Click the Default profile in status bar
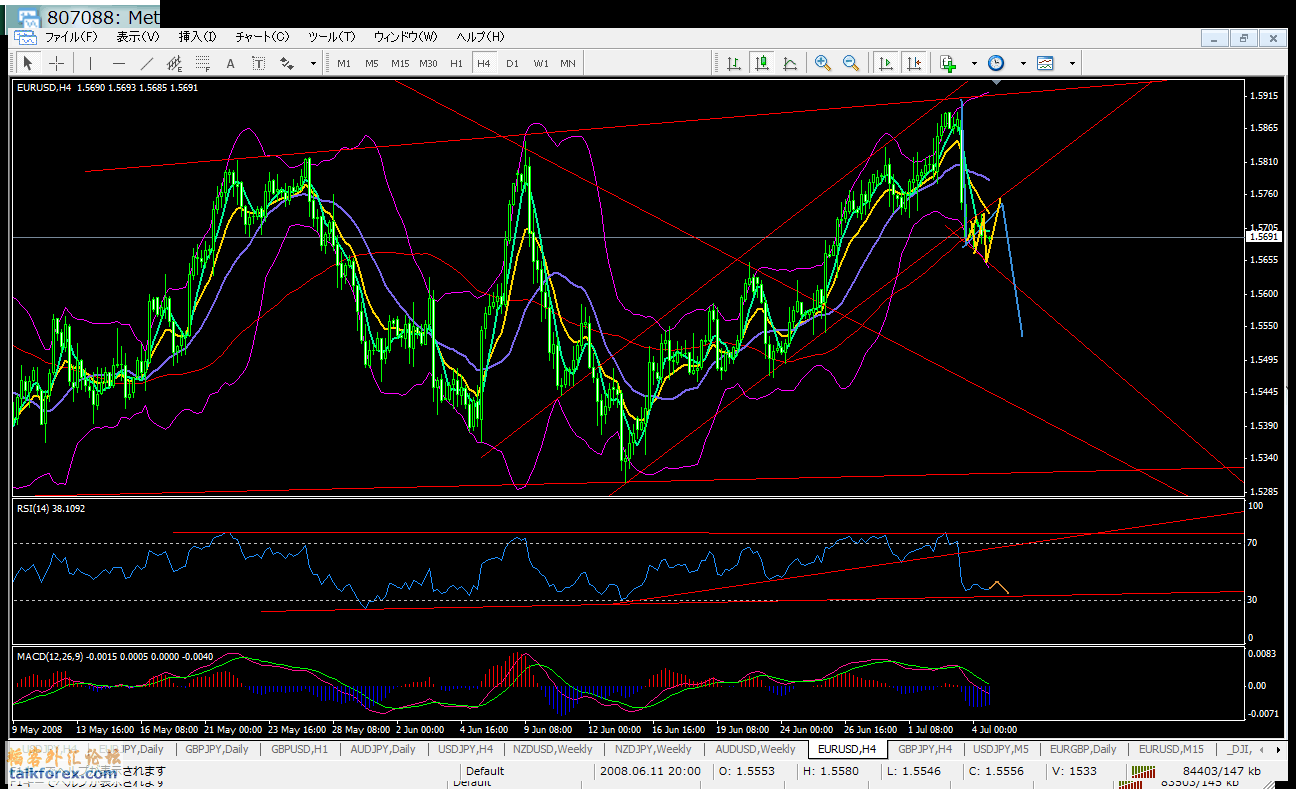Screen dimensions: 1296x789 [x=485, y=771]
